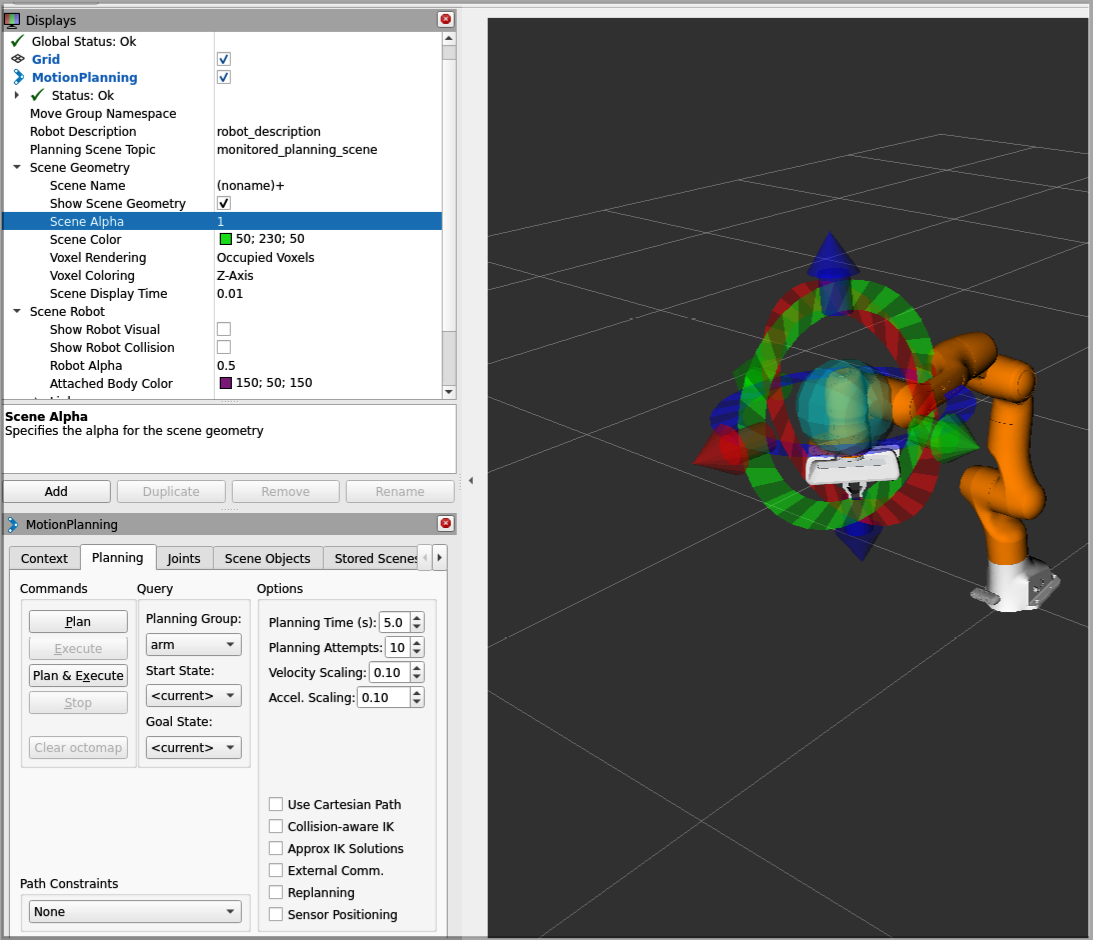Click the Add display button
This screenshot has height=940, width=1093.
point(56,491)
